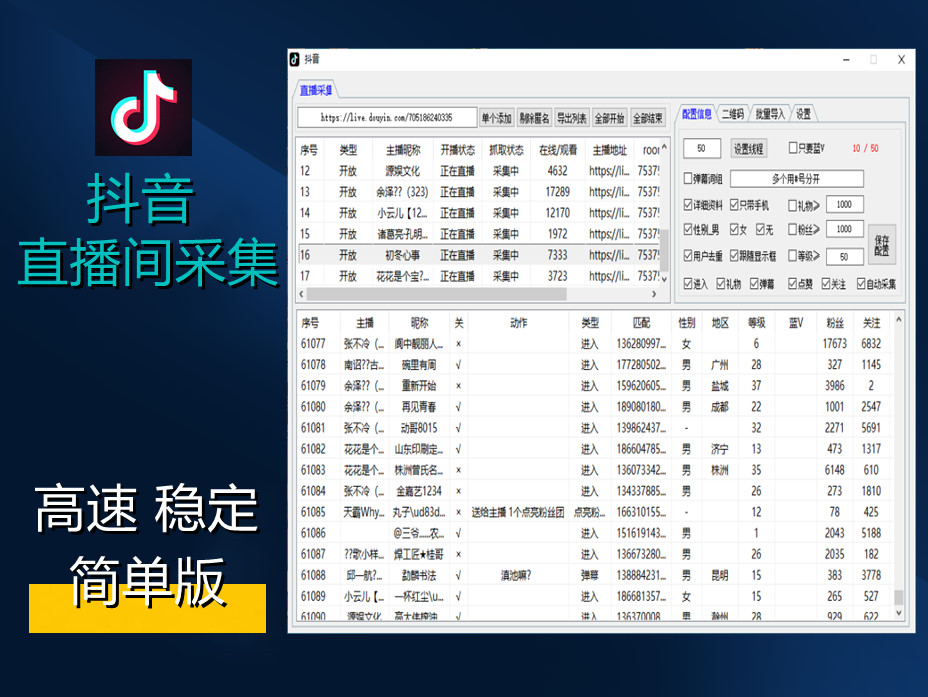Viewport: 928px width, 697px height.
Task: Click the up arrow of the streamer list scrollbar
Action: click(664, 147)
